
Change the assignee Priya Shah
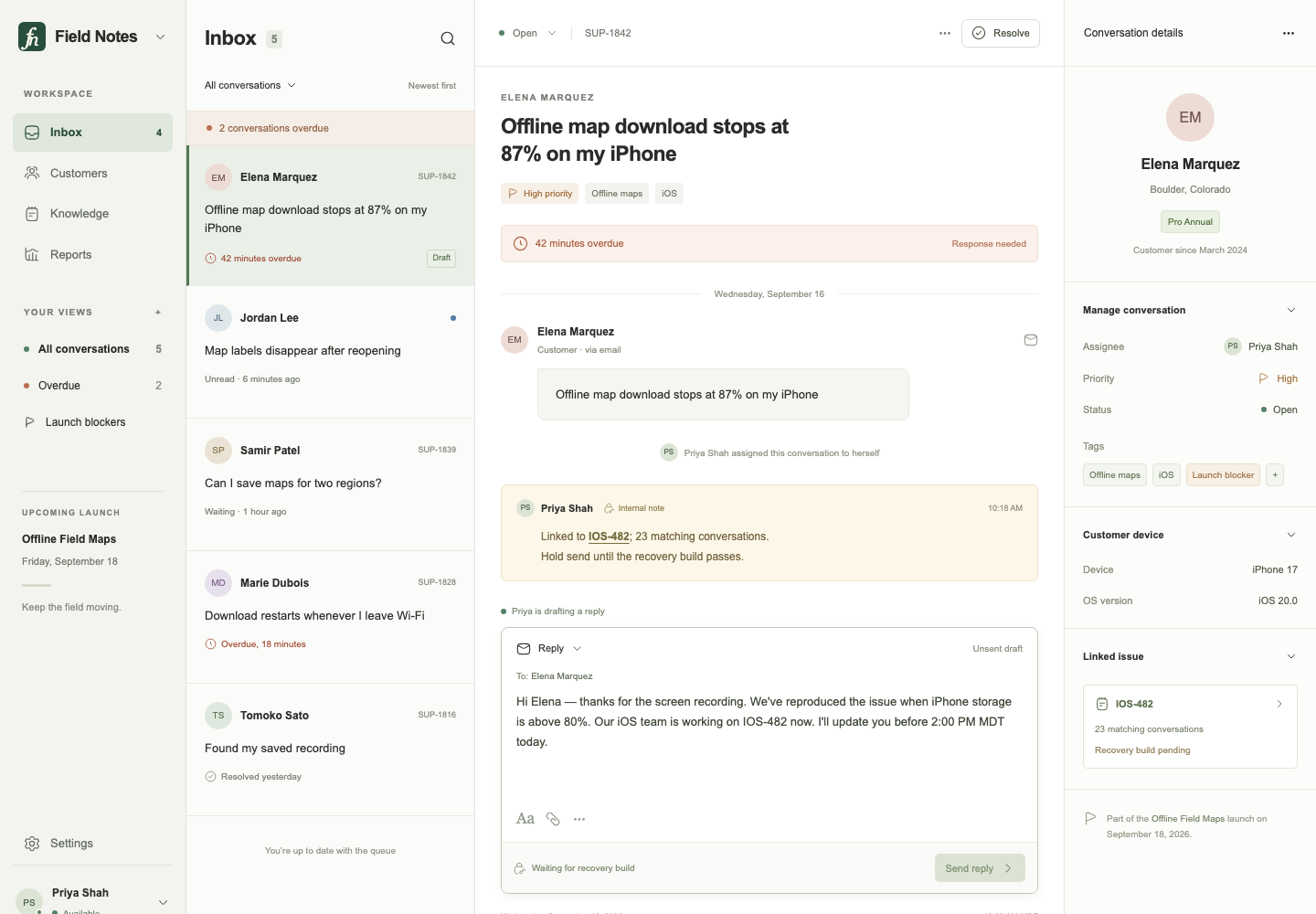coord(1261,346)
